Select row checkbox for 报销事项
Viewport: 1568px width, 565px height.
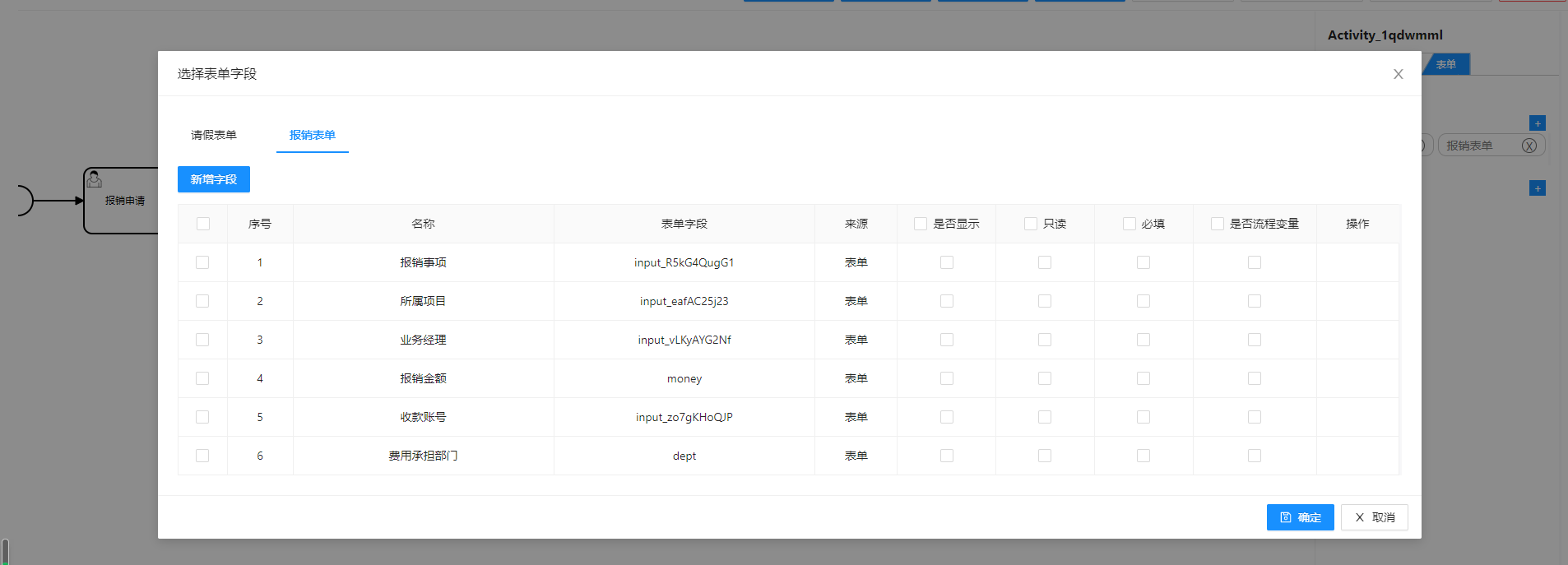pyautogui.click(x=202, y=262)
